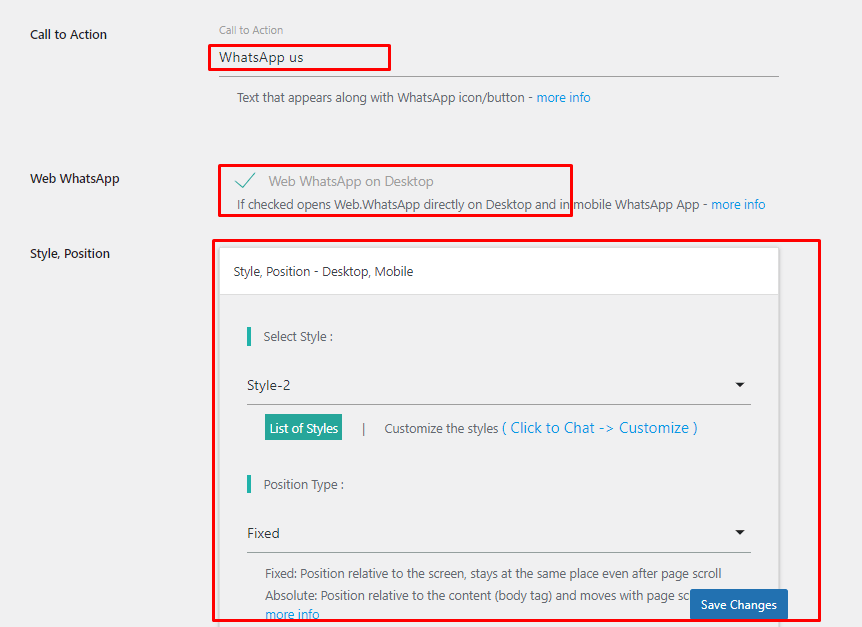
Task: Click the 'Web WhatsApp' left-side label
Action: coord(75,179)
